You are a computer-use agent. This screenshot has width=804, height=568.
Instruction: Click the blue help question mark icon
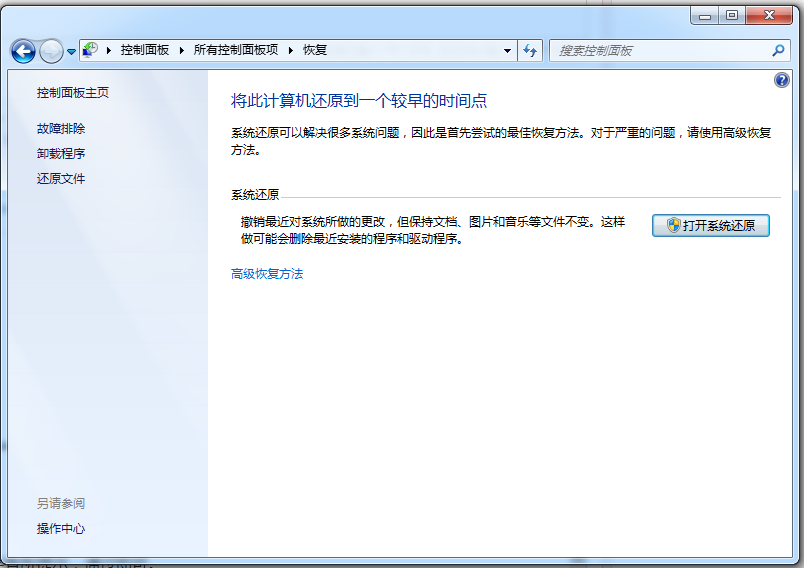(x=782, y=80)
